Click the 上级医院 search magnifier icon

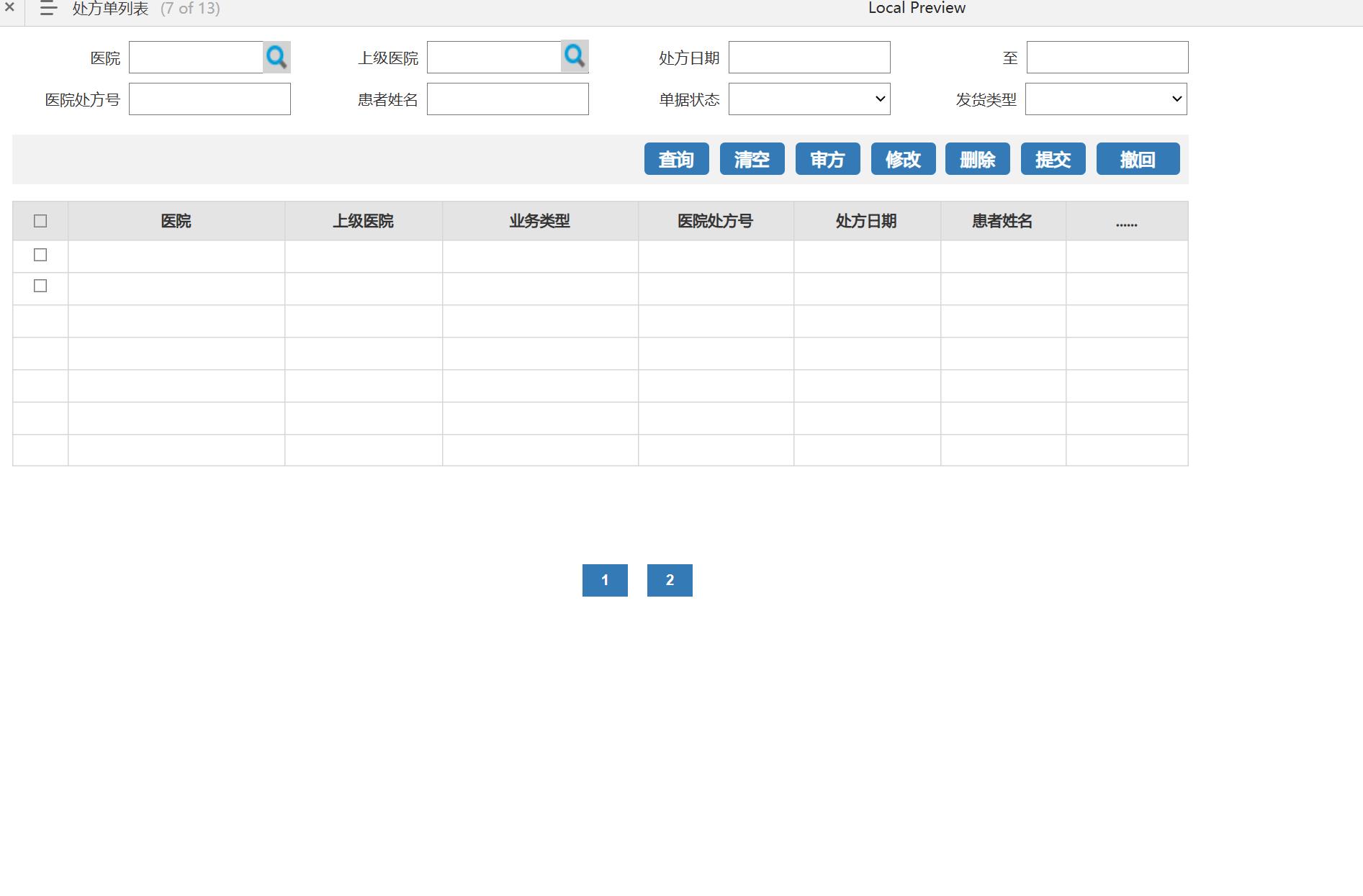575,56
